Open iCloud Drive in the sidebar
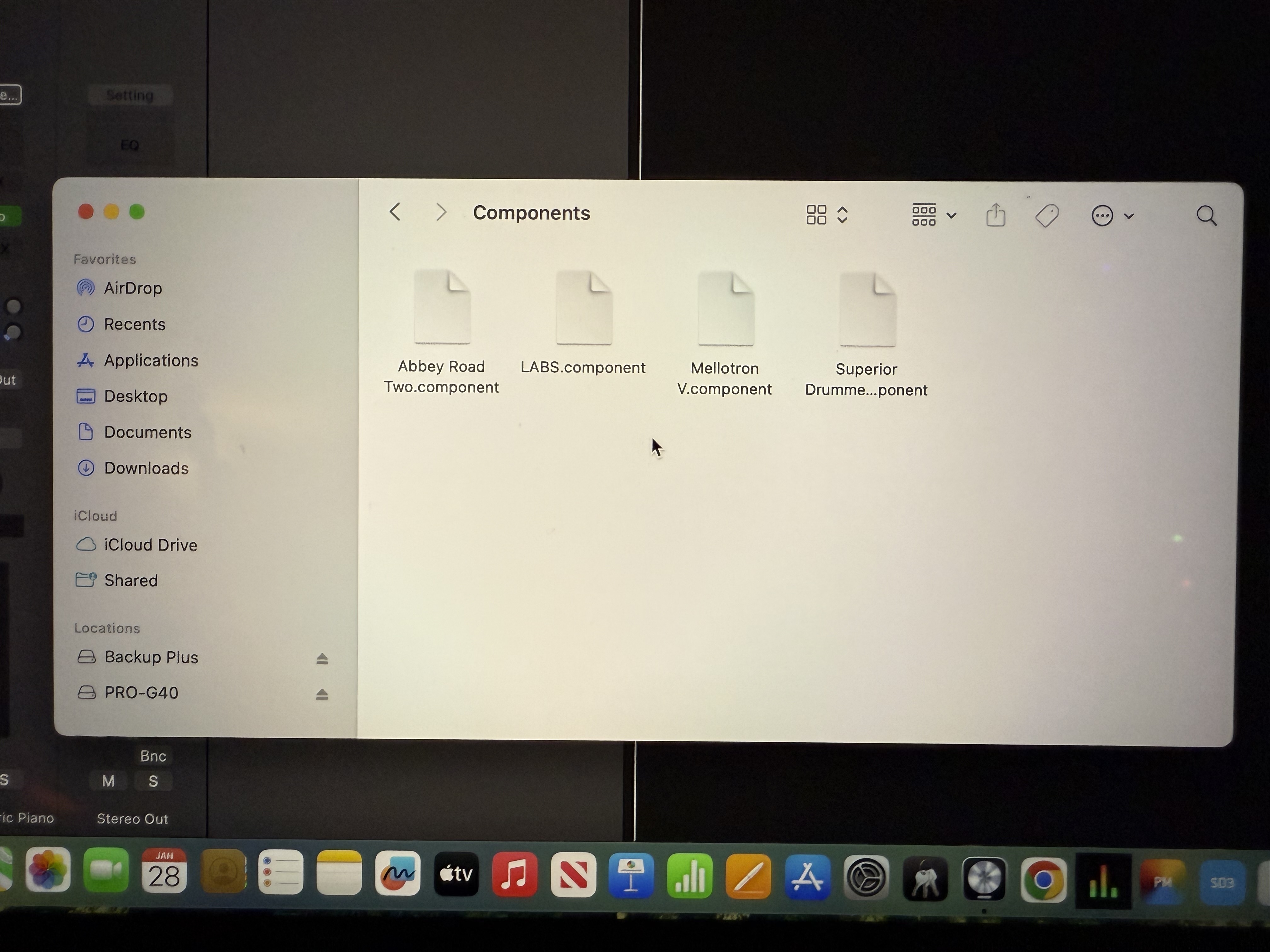 (151, 545)
